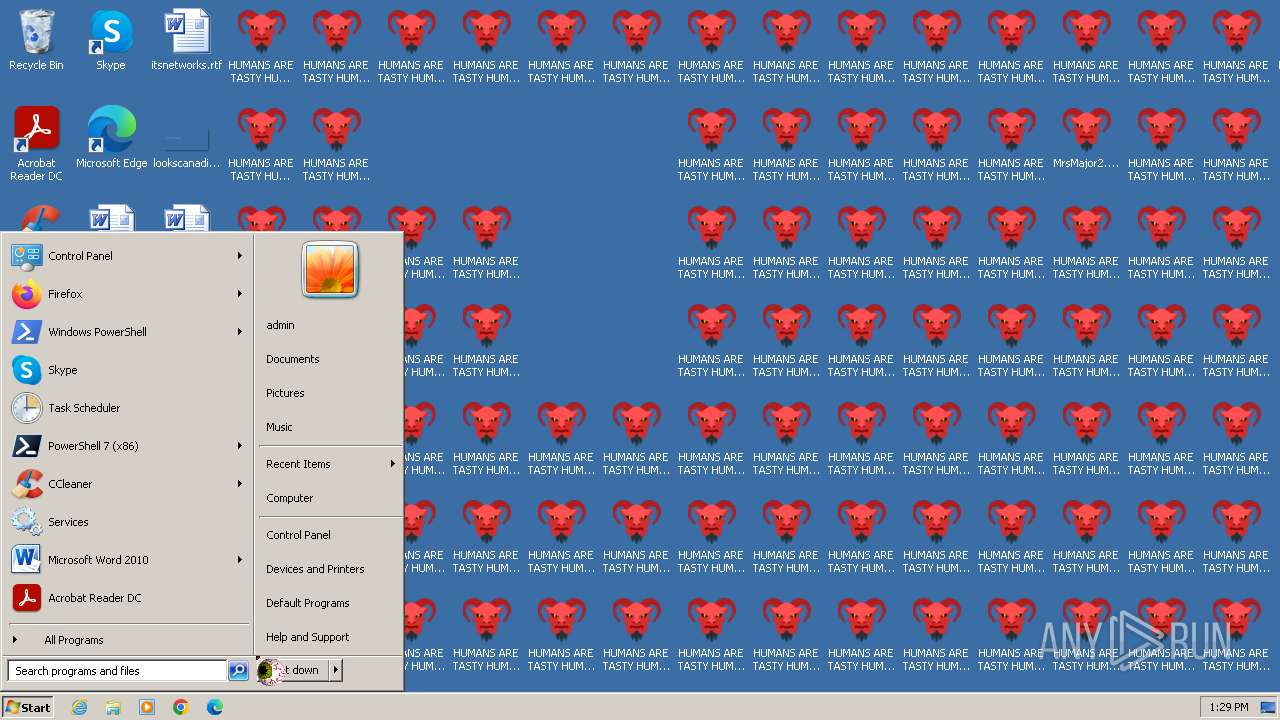Open Google Chrome from taskbar
Screen dimensions: 1280x720
click(181, 707)
